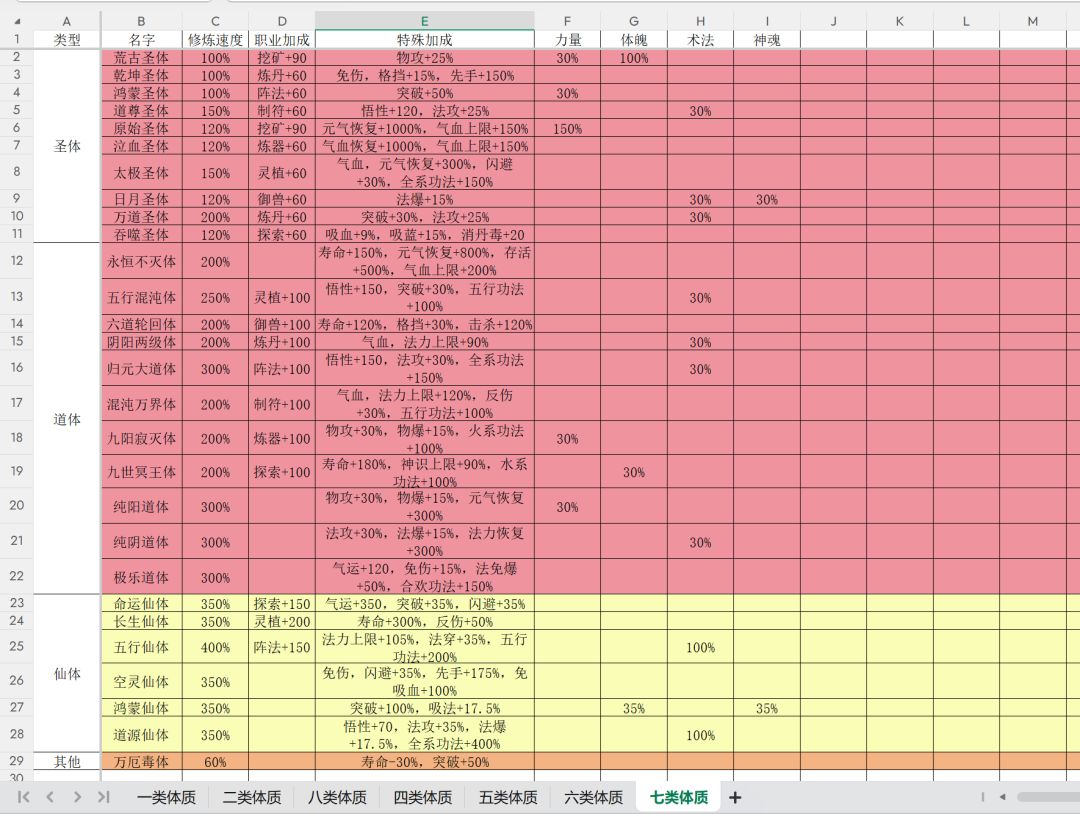Viewport: 1080px width, 814px height.
Task: Click the 寿命-30%，突破+50% cell
Action: [x=424, y=762]
